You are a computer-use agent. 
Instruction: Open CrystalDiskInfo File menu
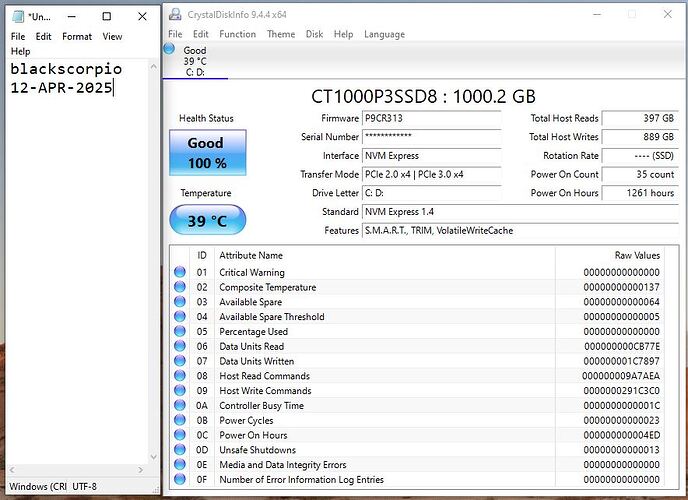click(175, 34)
